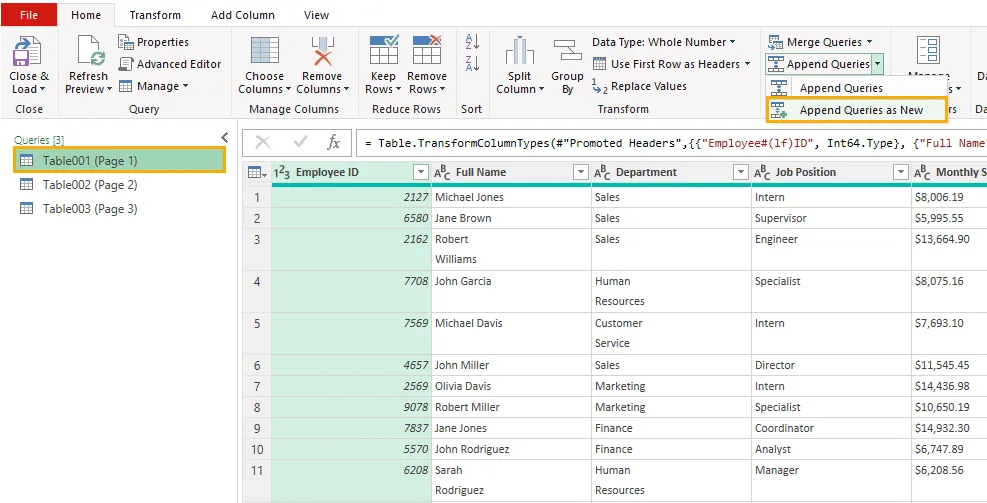Screen dimensions: 987x503
Task: Click the Append Queries ribbon button
Action: coord(819,64)
